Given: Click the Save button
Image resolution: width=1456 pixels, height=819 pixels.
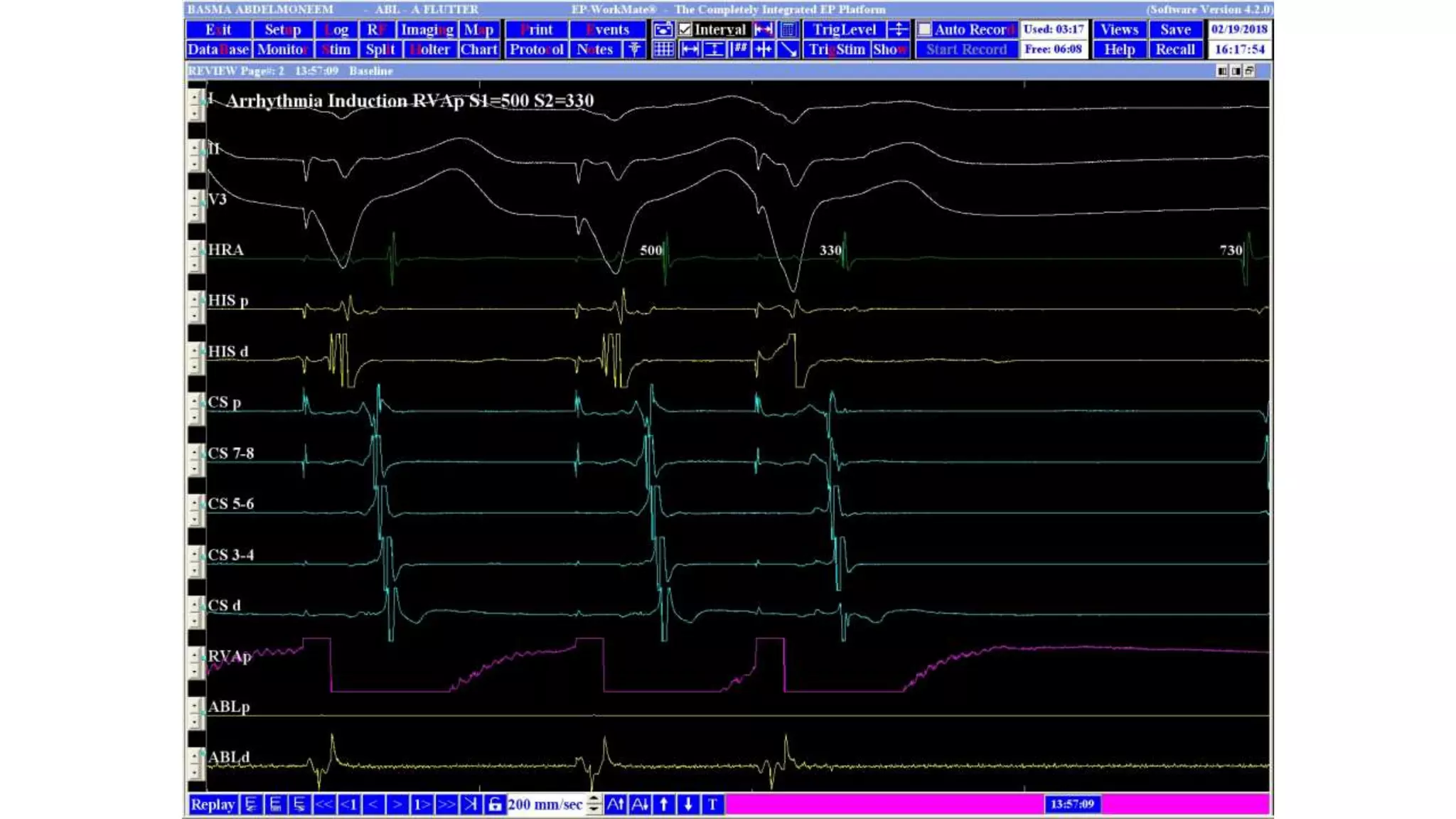Looking at the screenshot, I should point(1175,30).
